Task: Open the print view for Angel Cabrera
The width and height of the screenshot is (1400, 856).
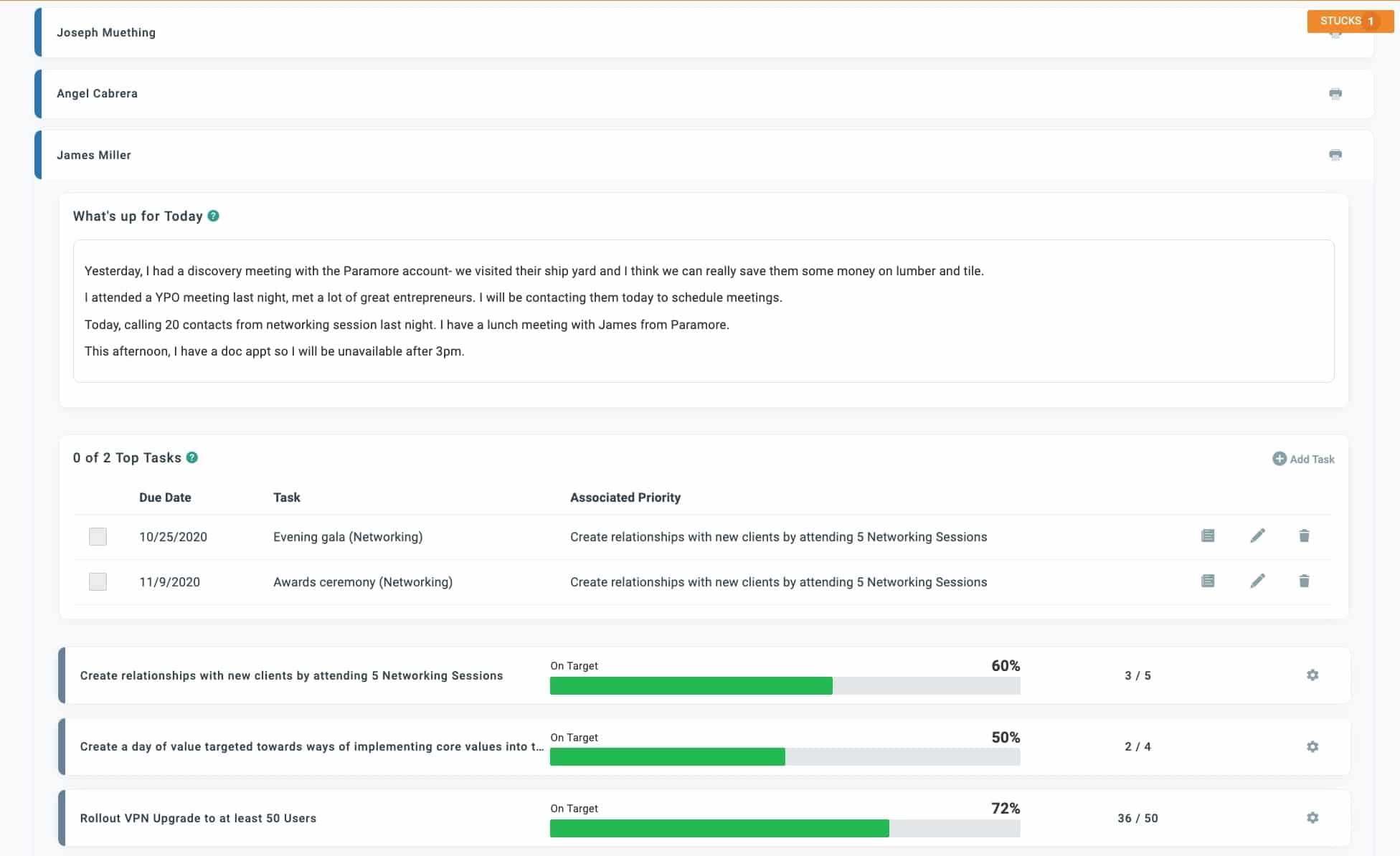Action: click(1335, 93)
